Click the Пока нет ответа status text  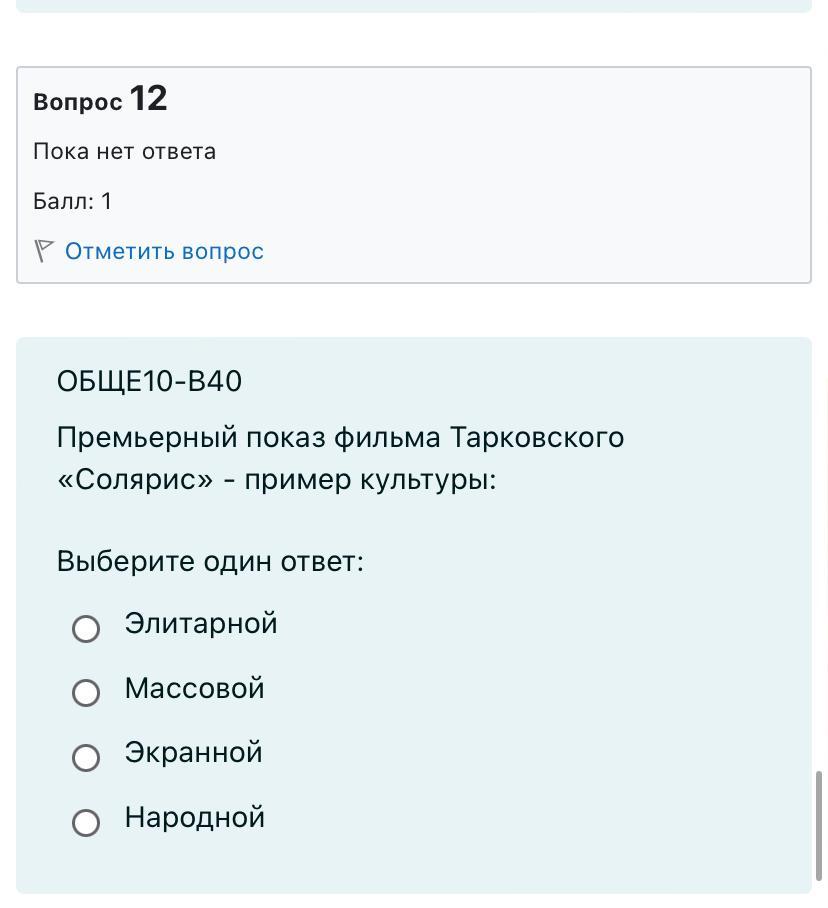124,152
